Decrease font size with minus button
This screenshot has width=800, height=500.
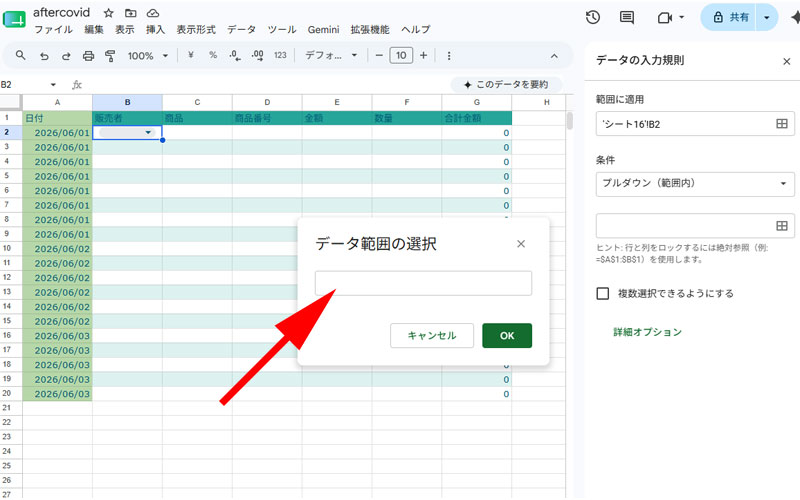tap(379, 56)
